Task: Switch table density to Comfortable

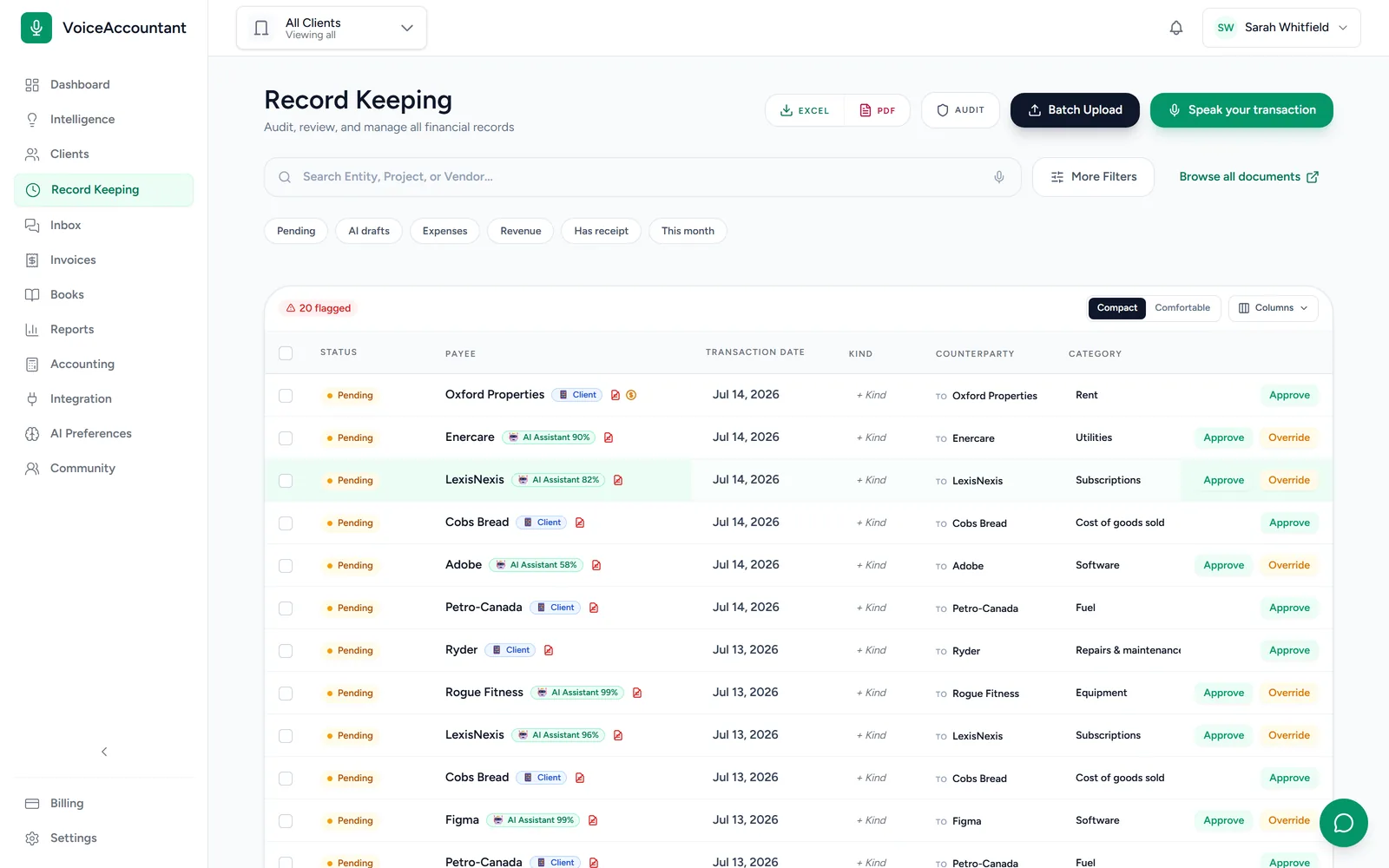Action: pos(1182,308)
